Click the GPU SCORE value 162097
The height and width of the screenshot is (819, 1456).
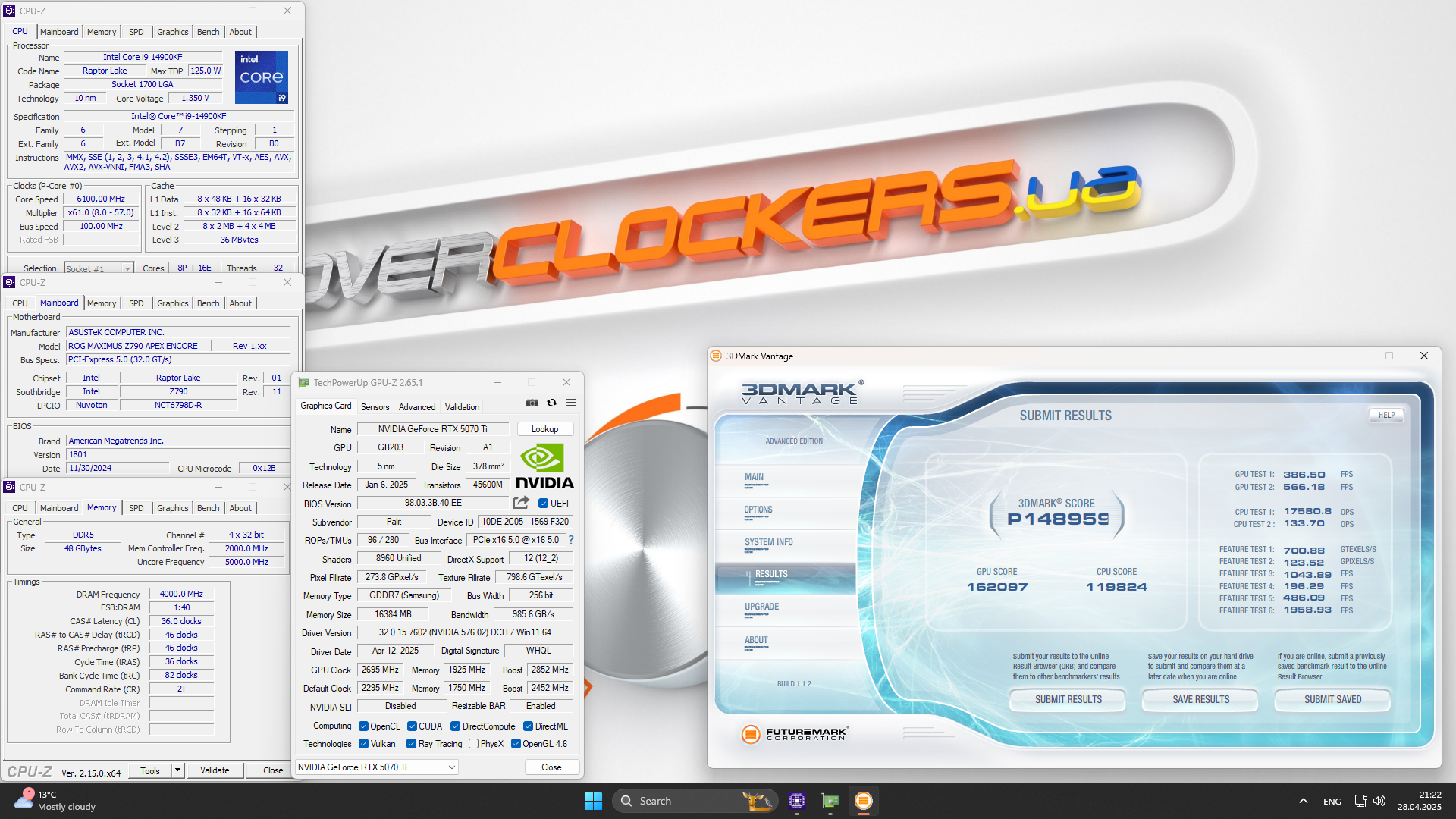[996, 587]
